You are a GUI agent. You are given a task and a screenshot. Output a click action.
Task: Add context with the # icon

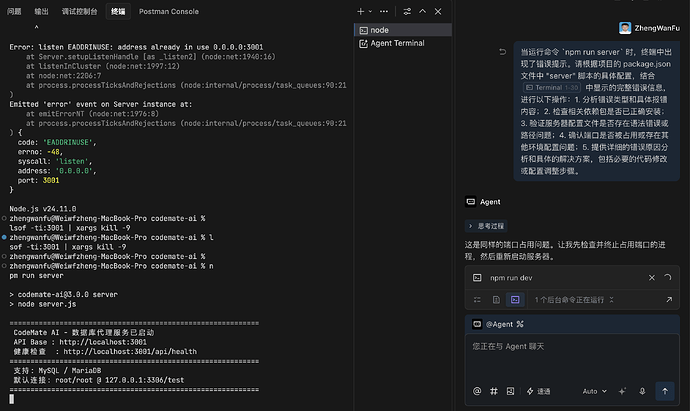click(x=494, y=391)
